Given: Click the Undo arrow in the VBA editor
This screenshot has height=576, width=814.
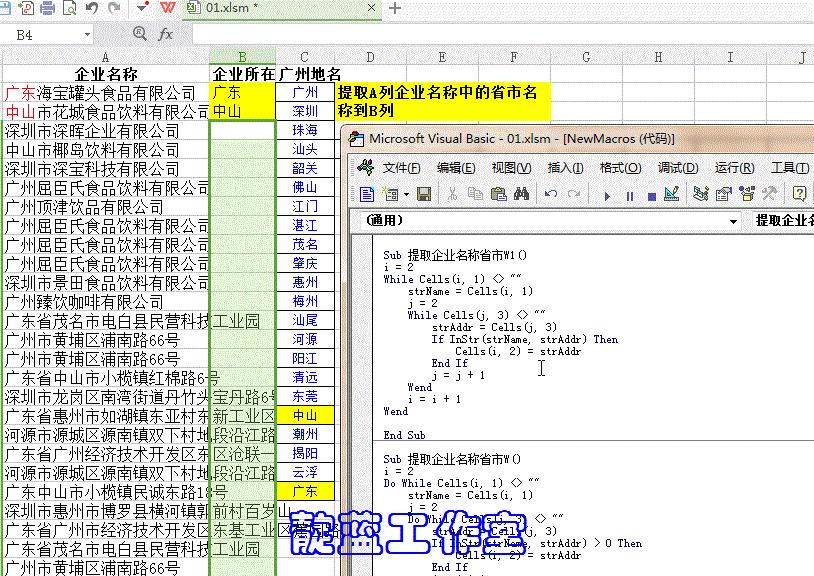Looking at the screenshot, I should click(548, 191).
